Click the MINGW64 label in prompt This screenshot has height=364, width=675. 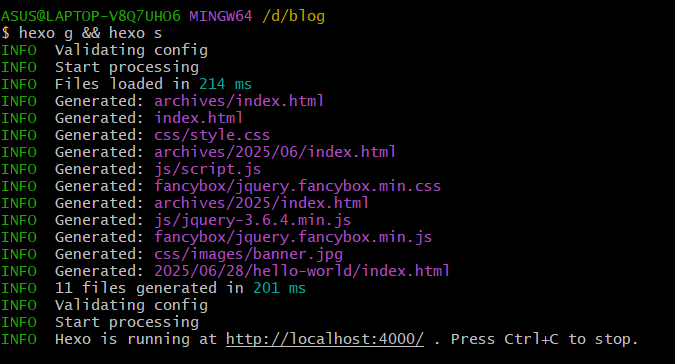[220, 16]
